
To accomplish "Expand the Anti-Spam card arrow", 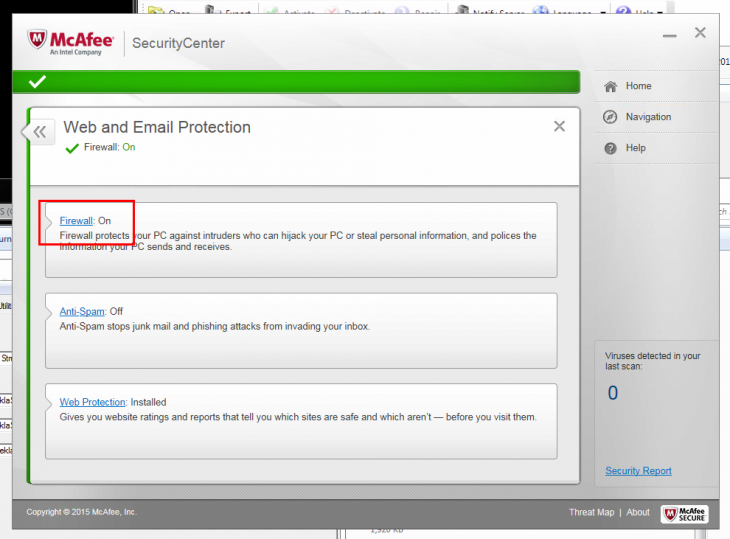I will click(48, 312).
